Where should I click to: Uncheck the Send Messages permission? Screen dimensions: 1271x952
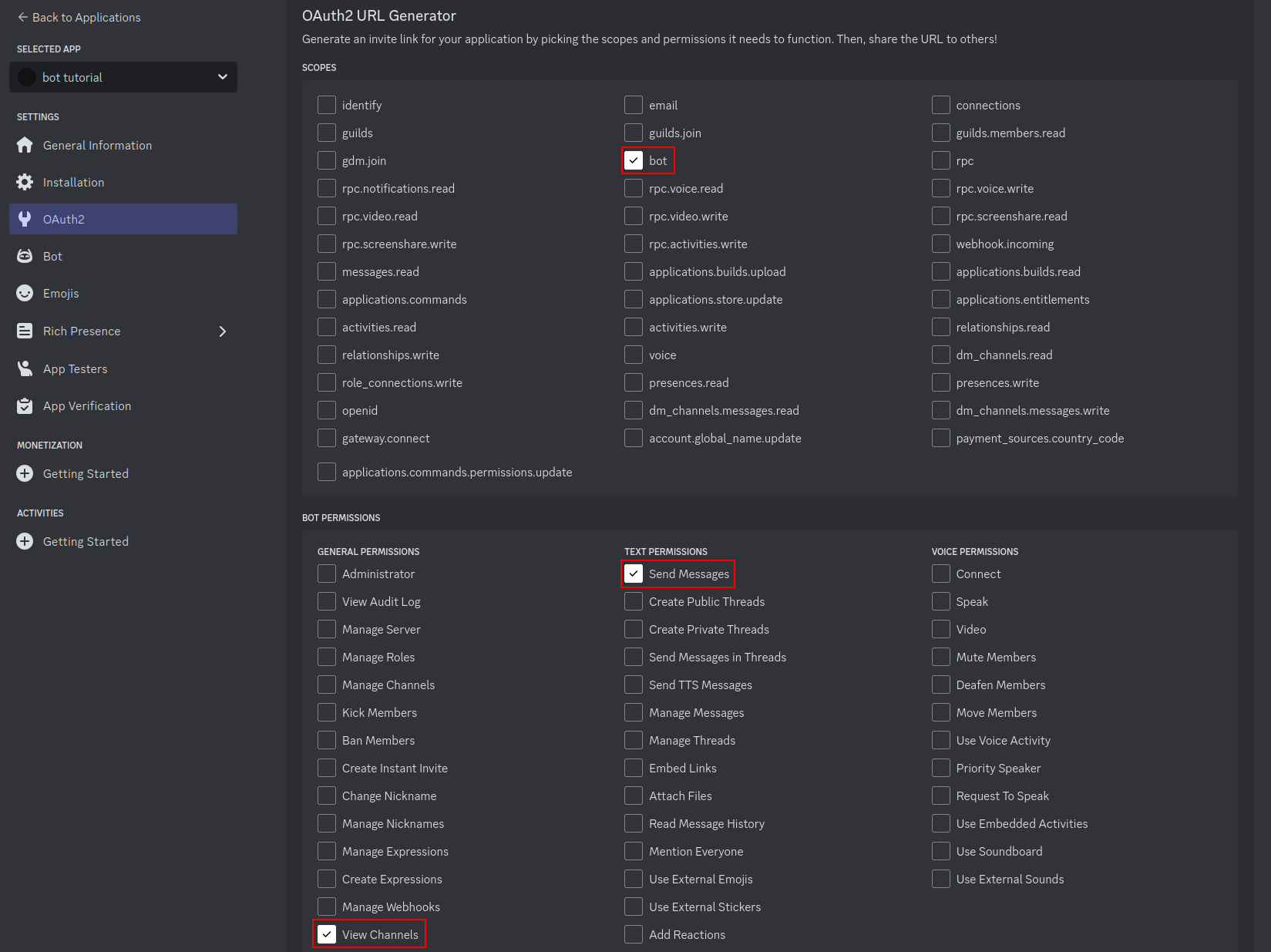634,574
